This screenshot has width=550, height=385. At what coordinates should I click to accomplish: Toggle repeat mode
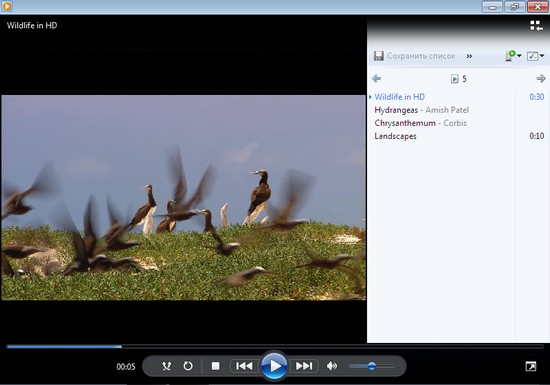(x=188, y=366)
